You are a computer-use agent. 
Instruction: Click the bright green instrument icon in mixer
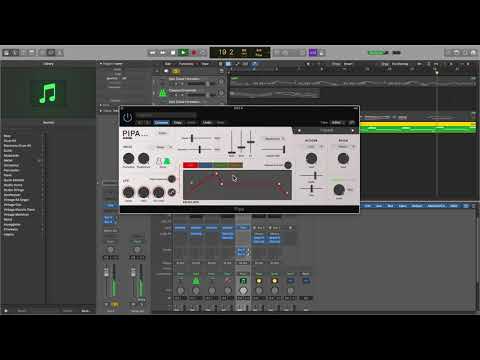(196, 281)
